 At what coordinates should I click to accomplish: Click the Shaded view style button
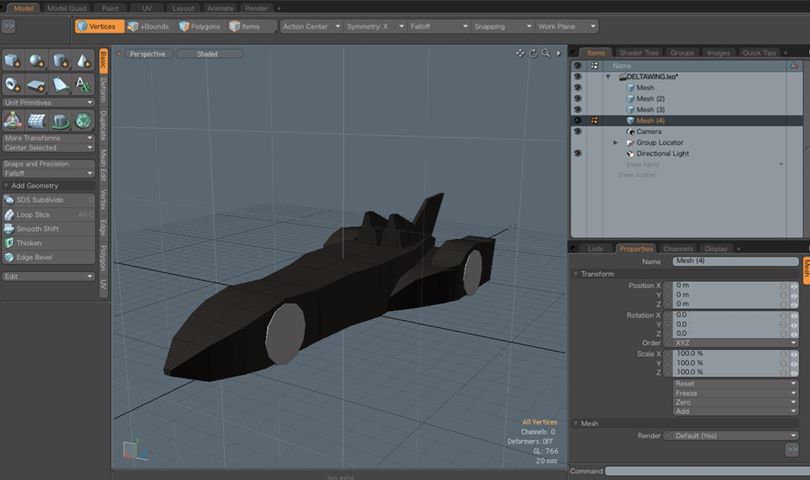[x=209, y=54]
